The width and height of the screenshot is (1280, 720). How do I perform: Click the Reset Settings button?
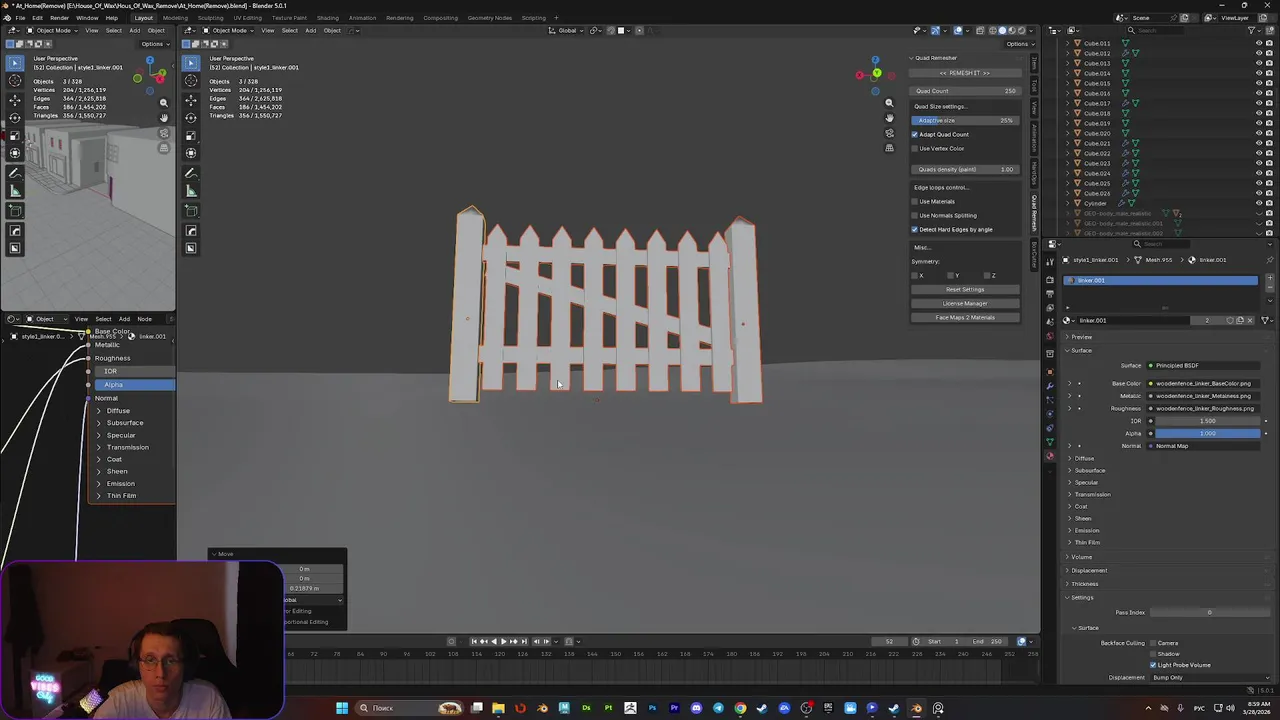tap(965, 290)
